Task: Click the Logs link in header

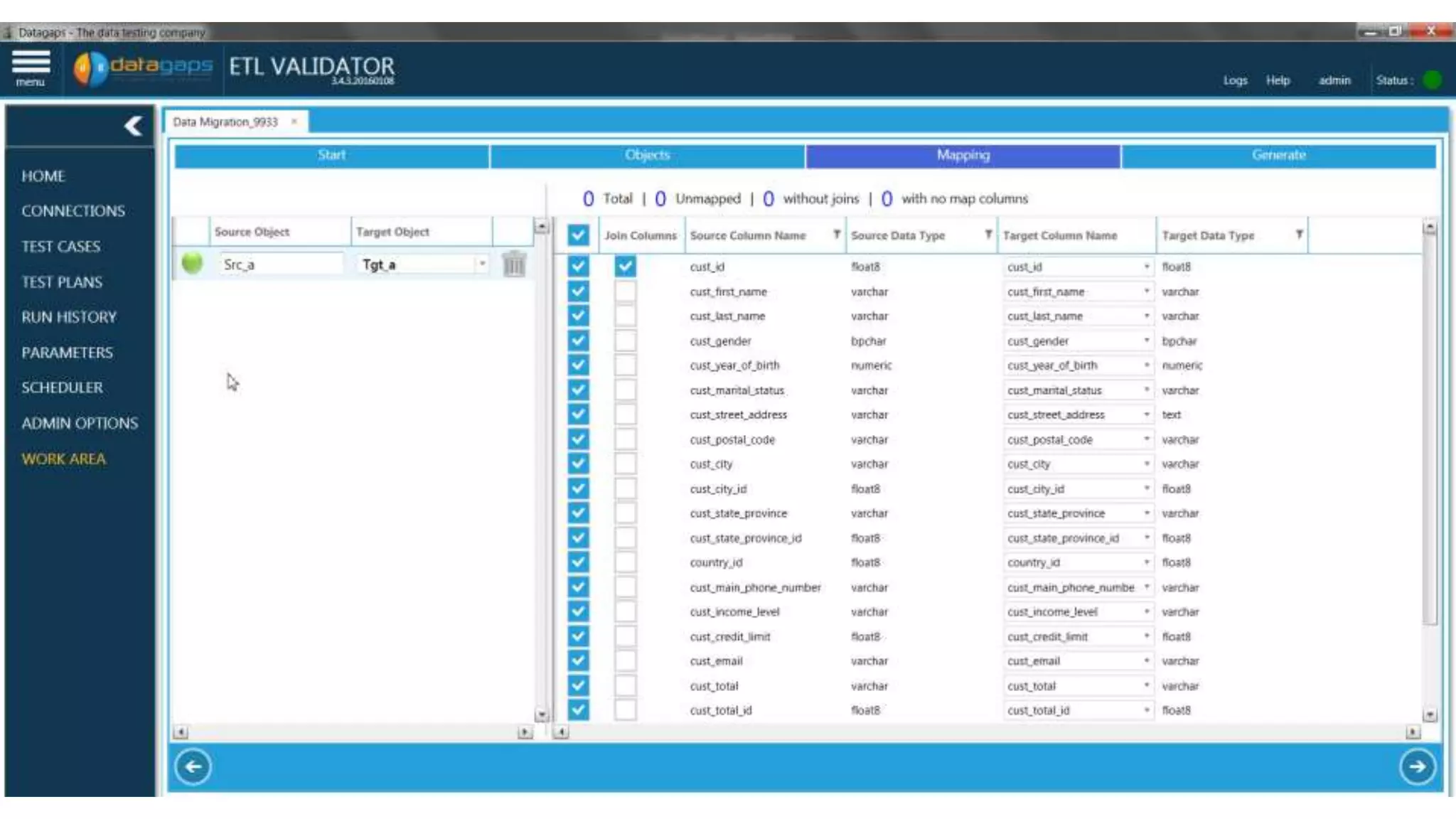Action: coord(1235,80)
